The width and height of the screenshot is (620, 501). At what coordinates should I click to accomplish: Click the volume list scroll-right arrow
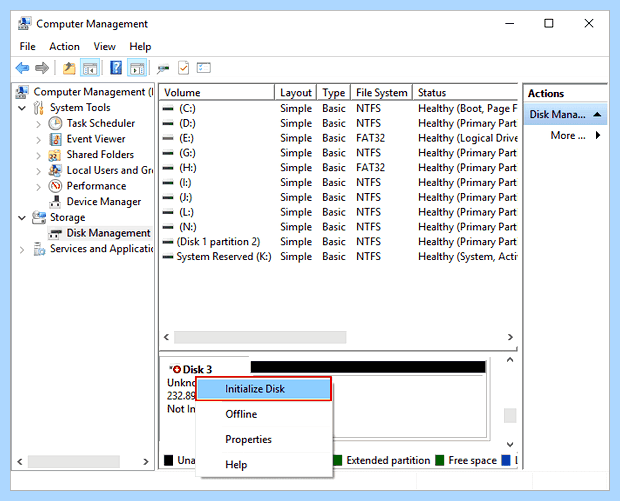[x=510, y=337]
